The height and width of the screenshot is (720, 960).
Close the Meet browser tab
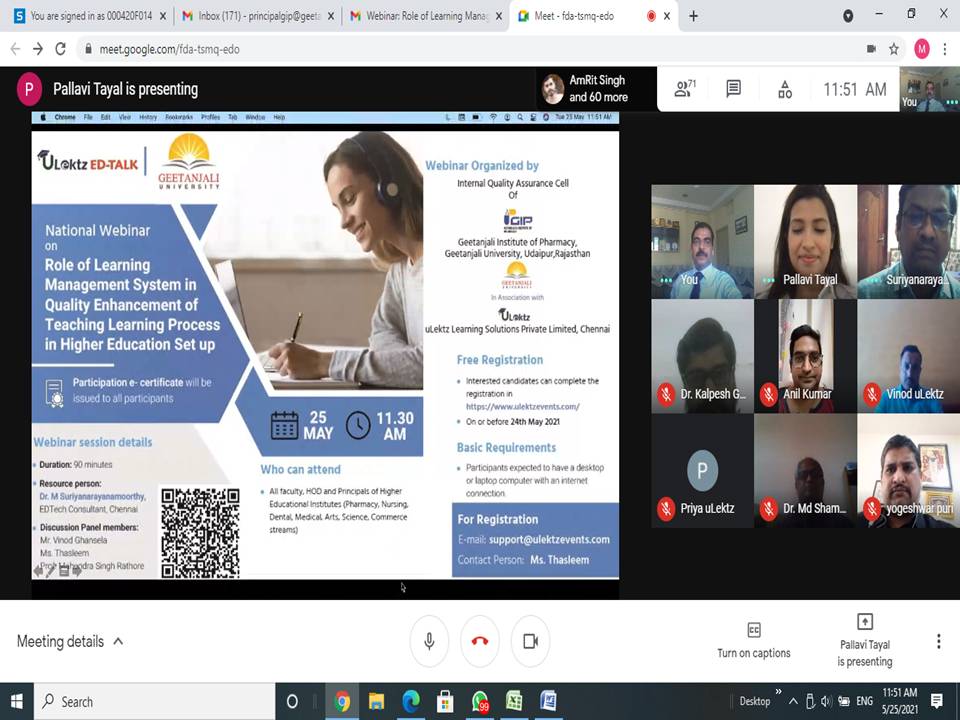tap(667, 17)
